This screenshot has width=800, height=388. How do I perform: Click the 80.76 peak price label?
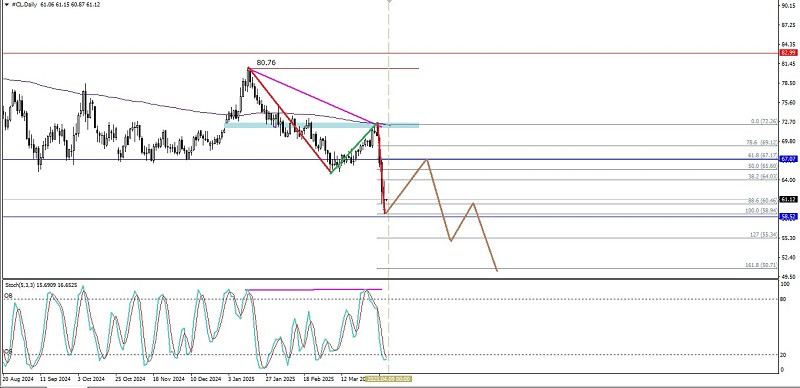[266, 63]
